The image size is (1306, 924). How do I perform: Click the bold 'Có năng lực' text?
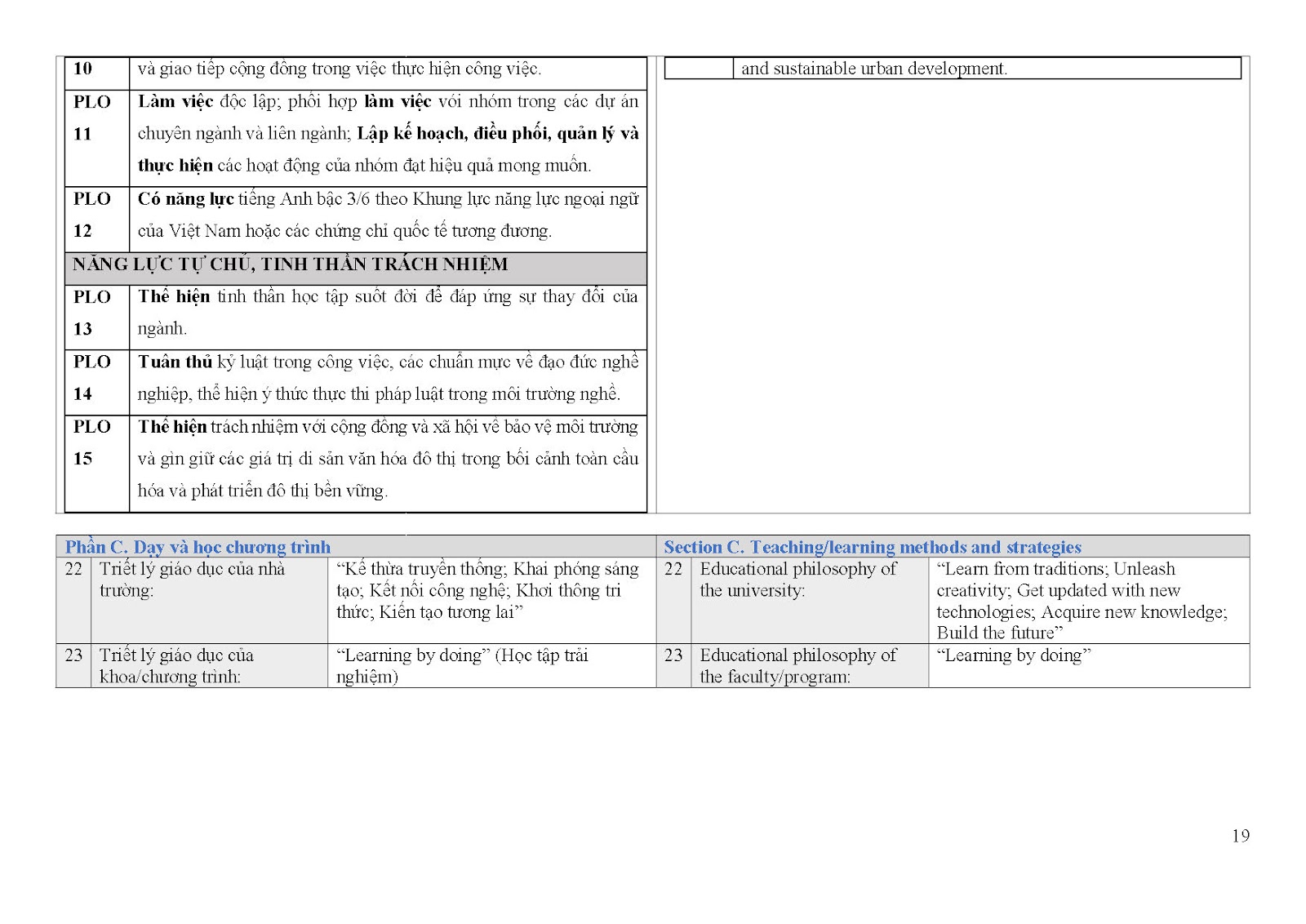[x=185, y=199]
